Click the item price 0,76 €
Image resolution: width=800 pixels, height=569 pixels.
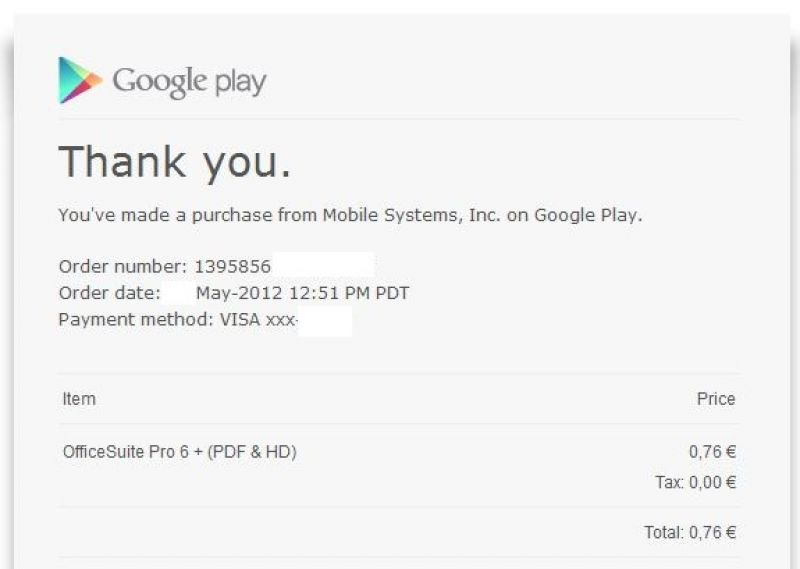712,452
